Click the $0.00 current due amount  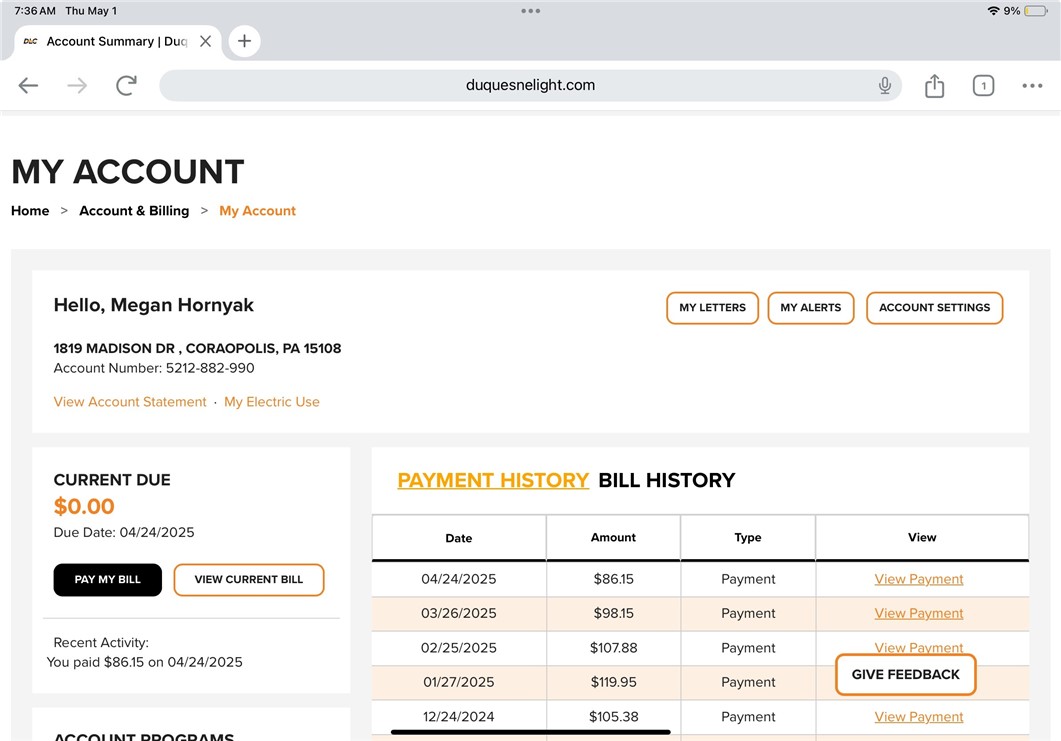[x=84, y=506]
